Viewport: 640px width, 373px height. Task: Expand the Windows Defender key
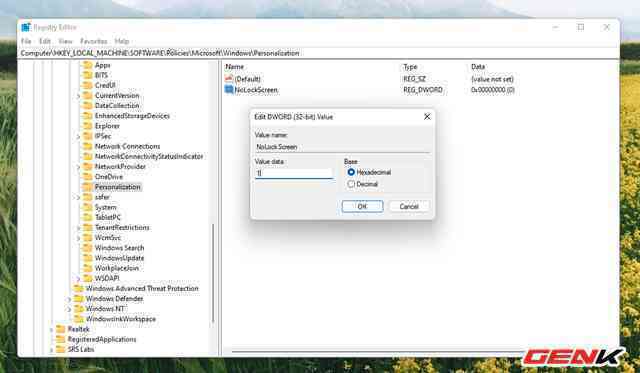point(69,299)
